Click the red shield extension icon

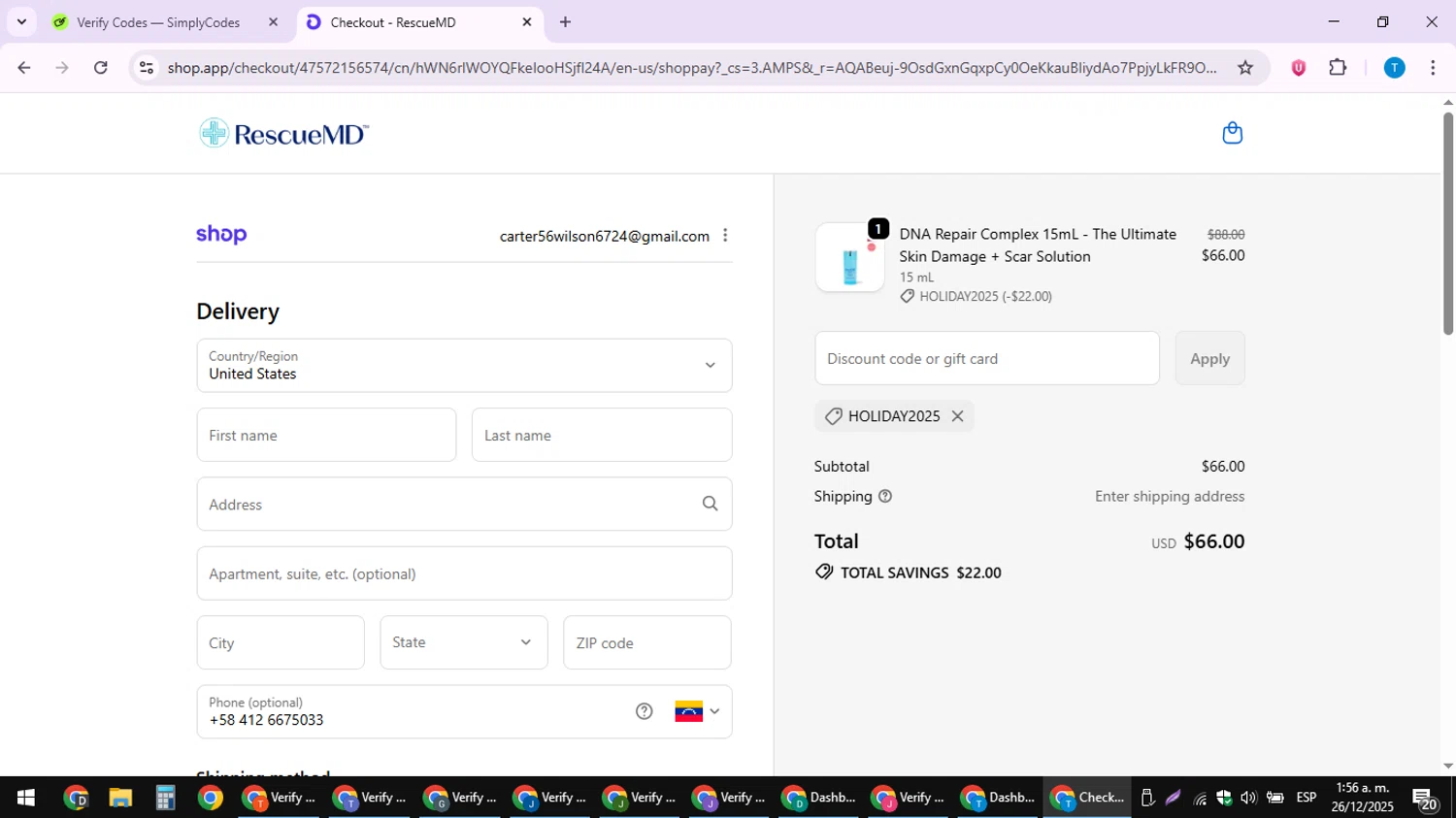pos(1298,68)
